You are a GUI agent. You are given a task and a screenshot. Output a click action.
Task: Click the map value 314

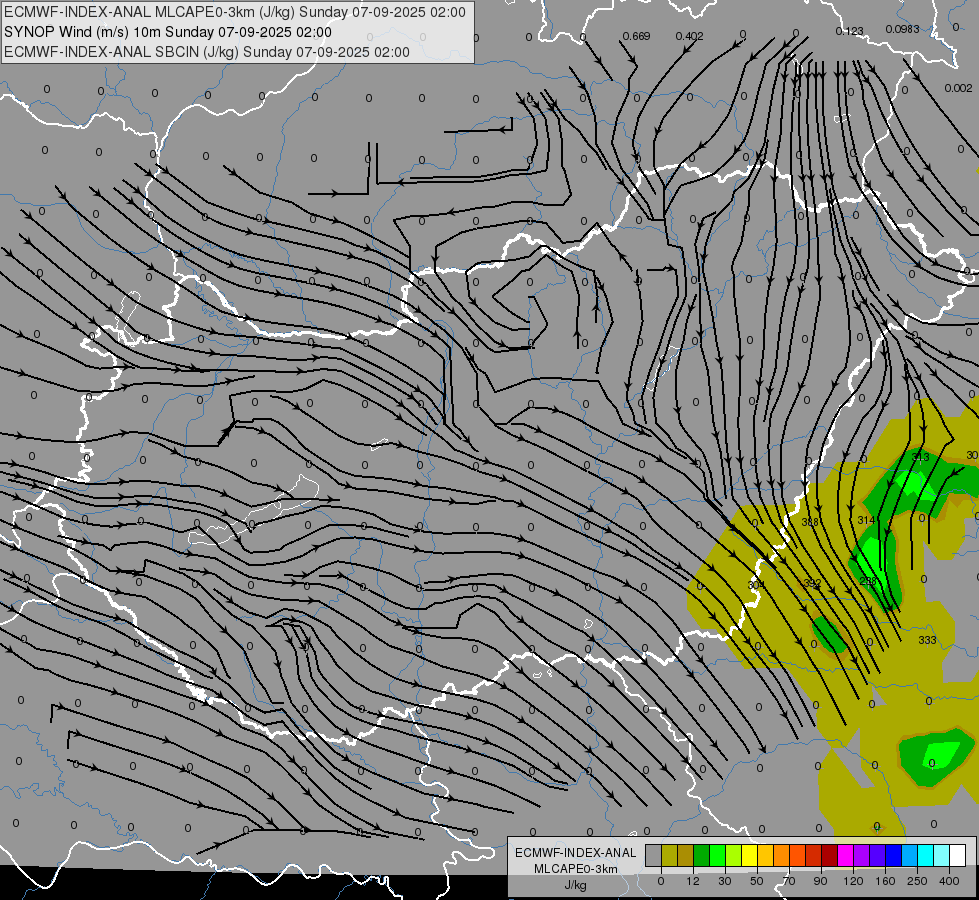point(866,520)
